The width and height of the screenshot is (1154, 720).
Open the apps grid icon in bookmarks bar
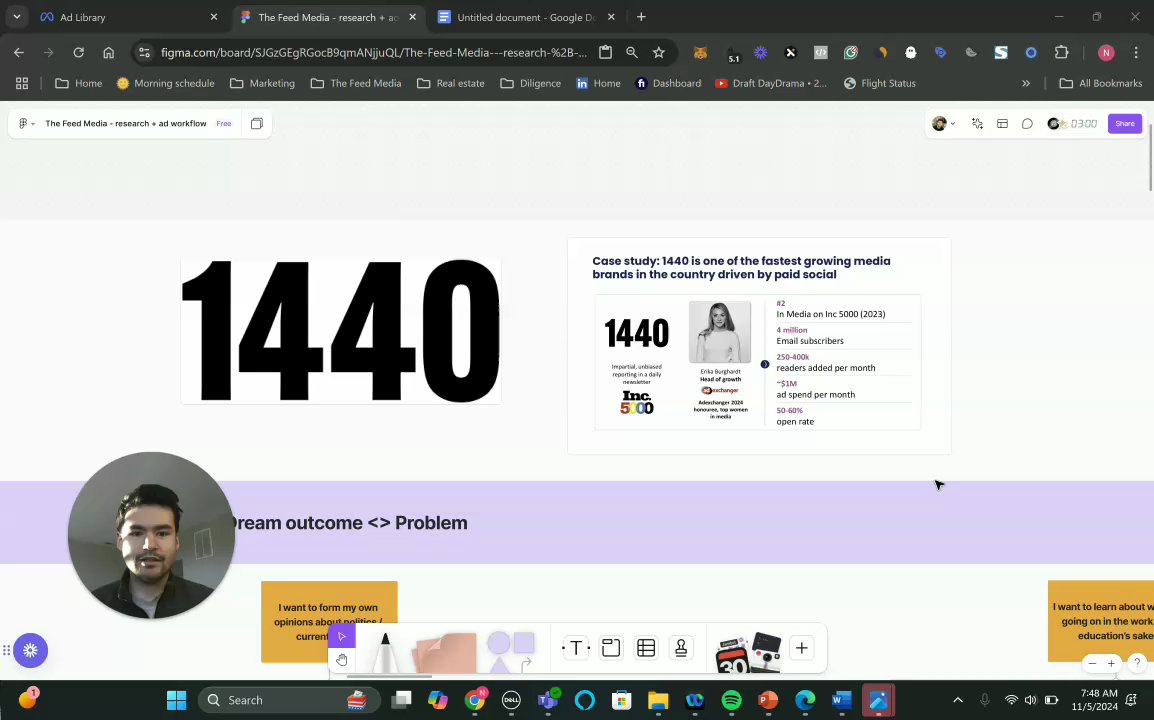[x=22, y=83]
